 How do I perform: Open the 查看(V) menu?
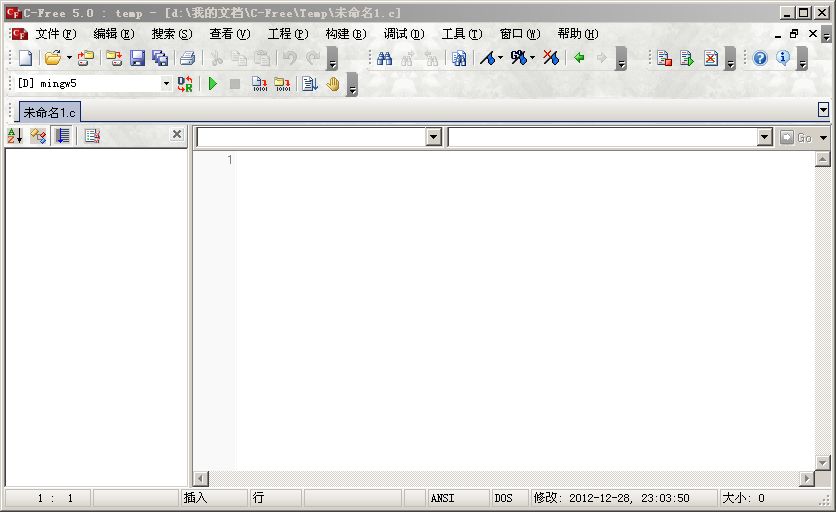pyautogui.click(x=230, y=34)
